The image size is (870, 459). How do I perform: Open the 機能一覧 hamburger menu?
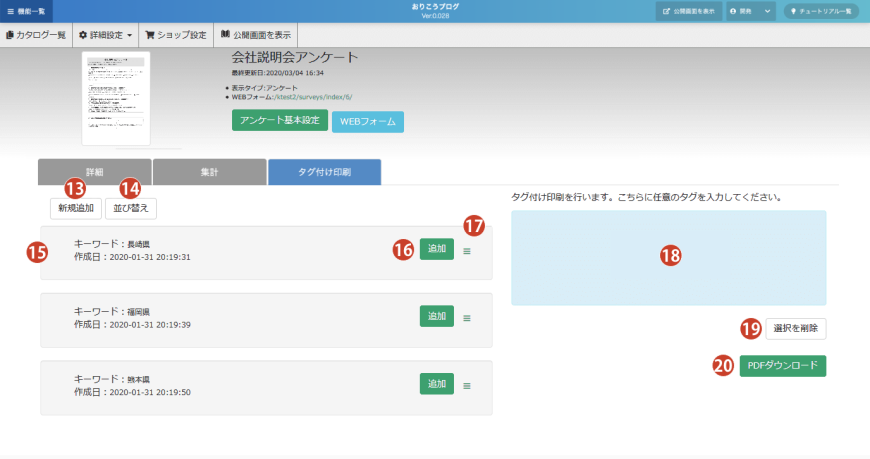click(26, 10)
